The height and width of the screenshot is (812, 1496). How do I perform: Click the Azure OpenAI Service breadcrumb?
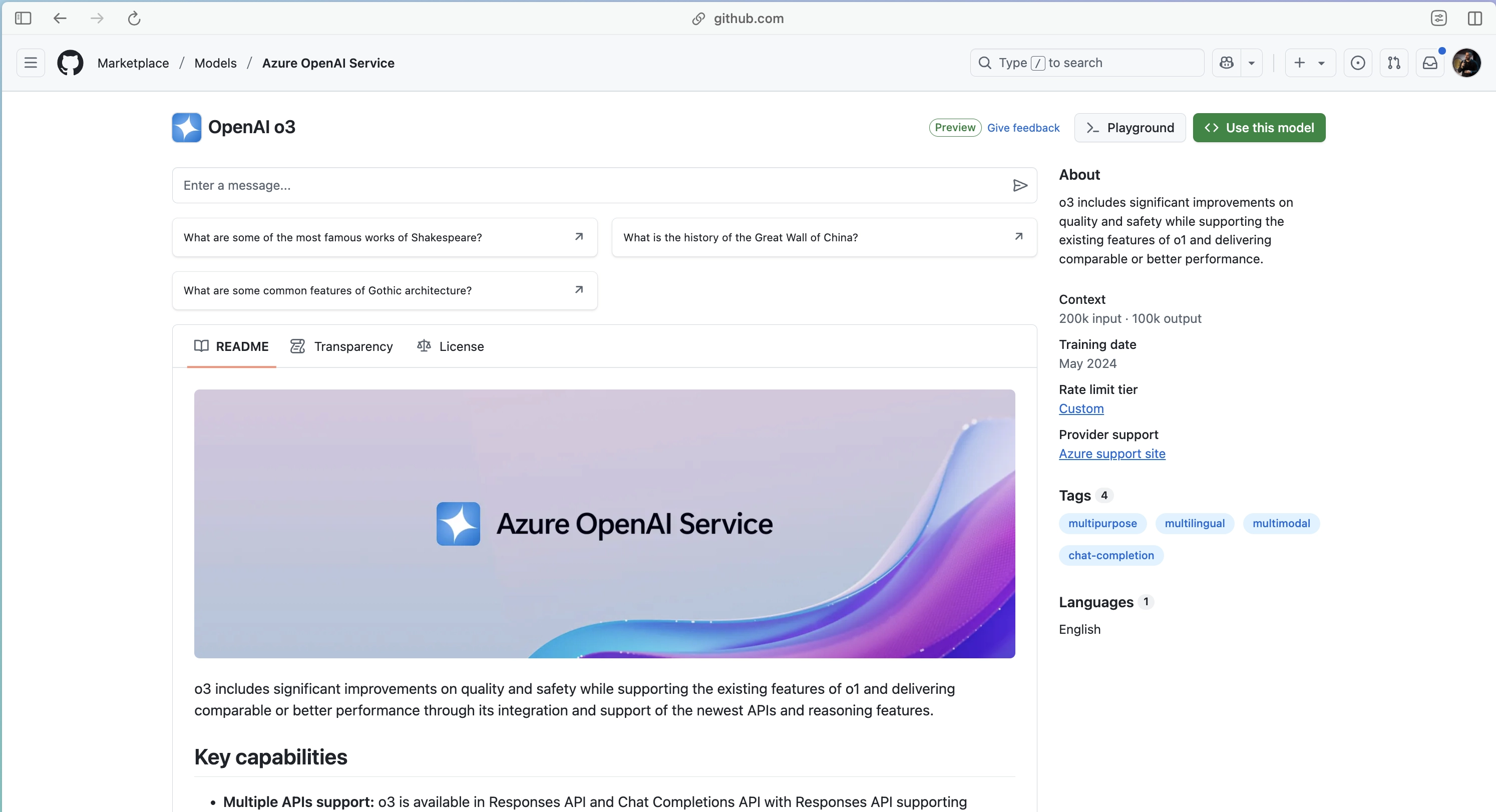click(328, 63)
